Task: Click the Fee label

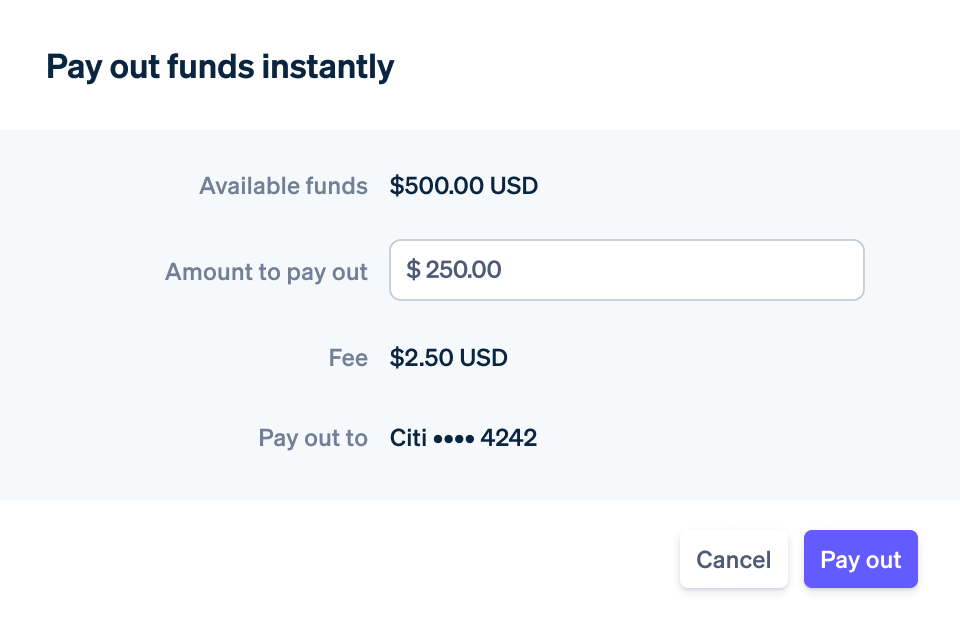Action: [x=348, y=358]
